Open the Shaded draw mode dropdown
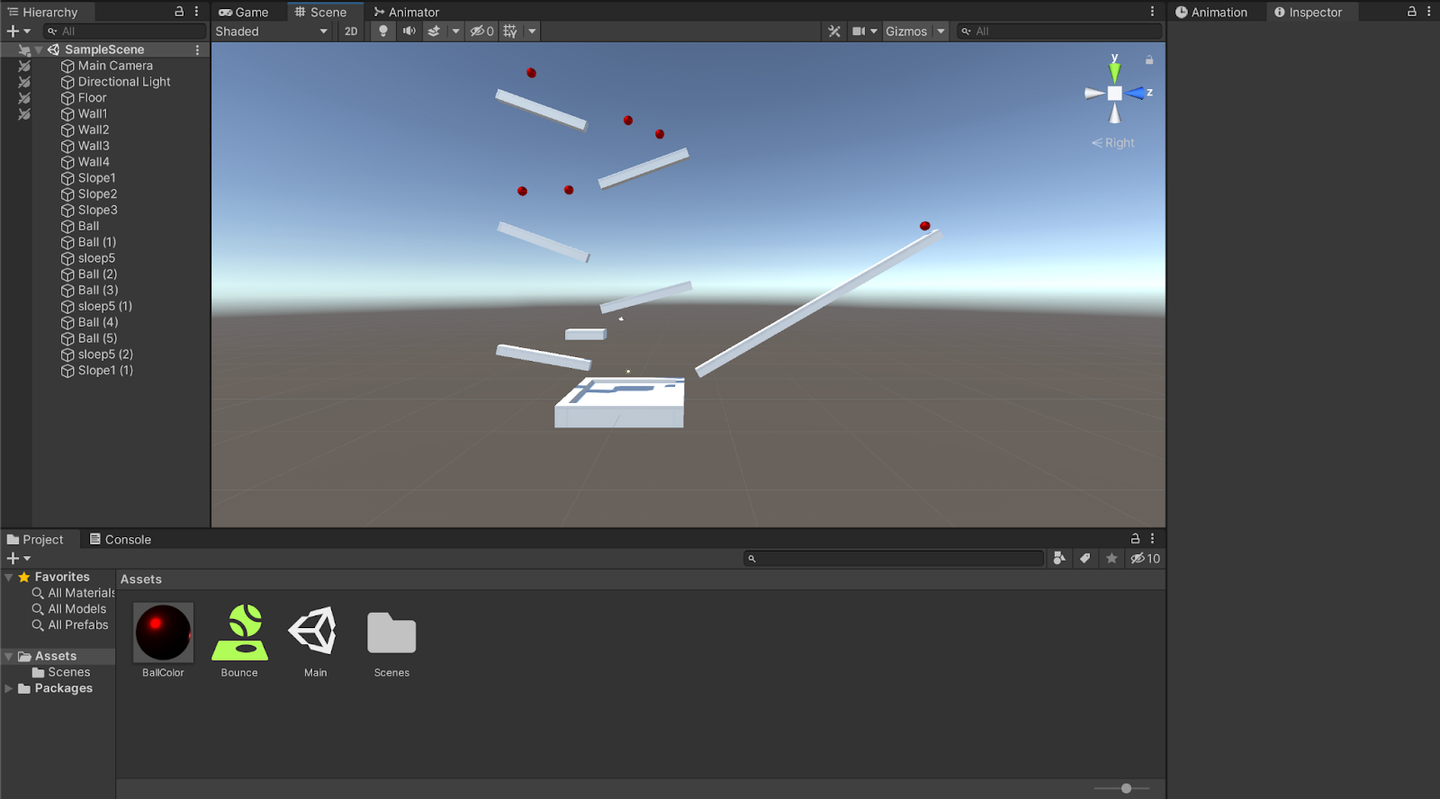The width and height of the screenshot is (1440, 799). [272, 31]
